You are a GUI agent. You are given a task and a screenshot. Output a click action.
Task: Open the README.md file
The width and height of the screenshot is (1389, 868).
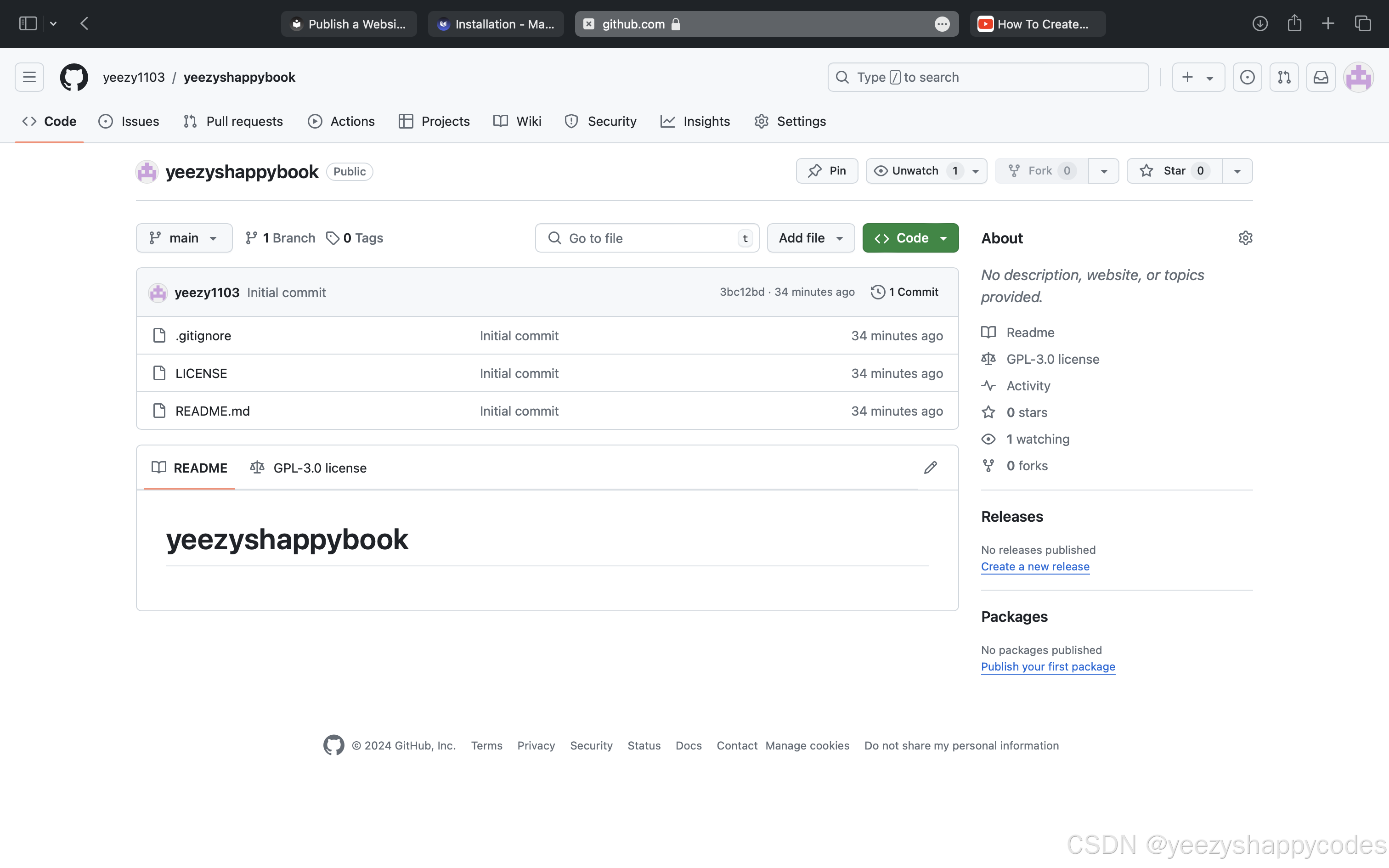tap(212, 411)
